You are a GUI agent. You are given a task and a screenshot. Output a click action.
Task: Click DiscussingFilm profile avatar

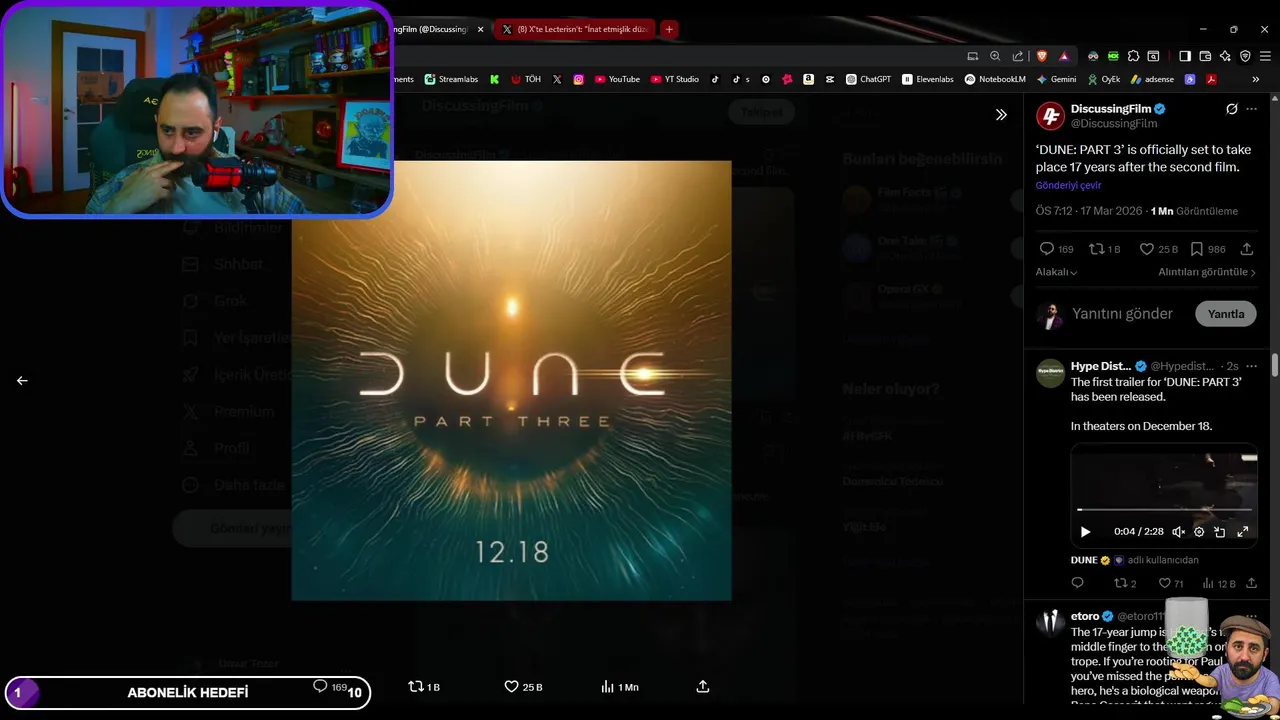click(1050, 116)
